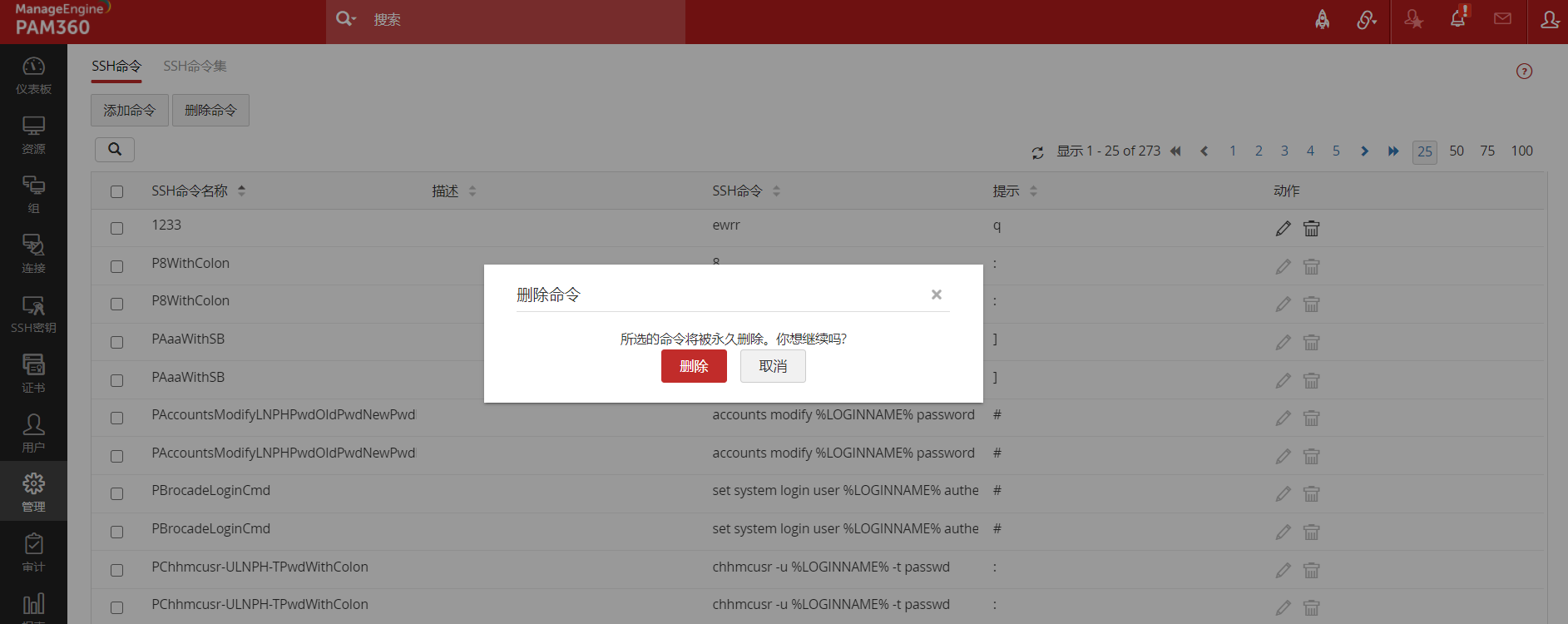Select the 管理 admin gear in the sidebar
This screenshot has height=624, width=1568.
(33, 493)
